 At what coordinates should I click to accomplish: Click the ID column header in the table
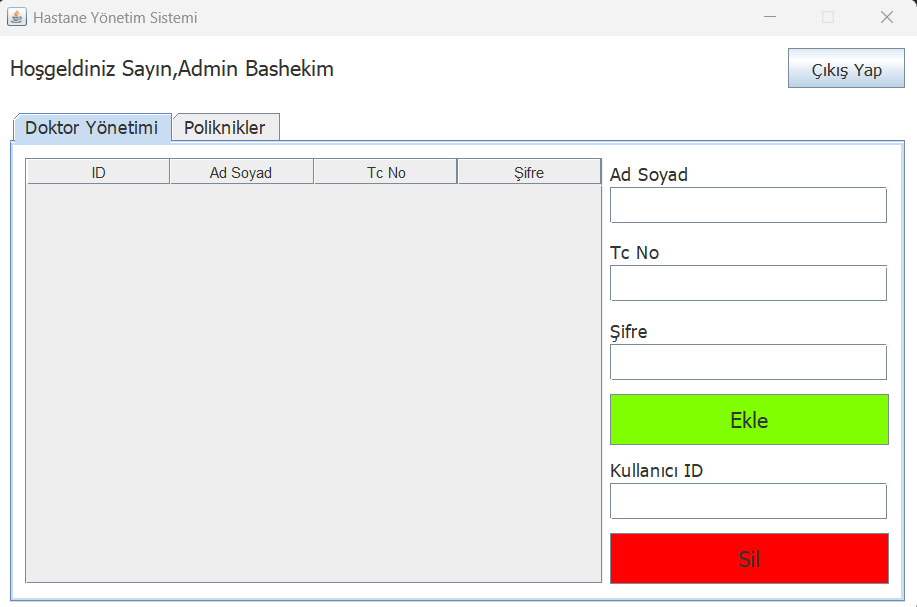tap(98, 173)
